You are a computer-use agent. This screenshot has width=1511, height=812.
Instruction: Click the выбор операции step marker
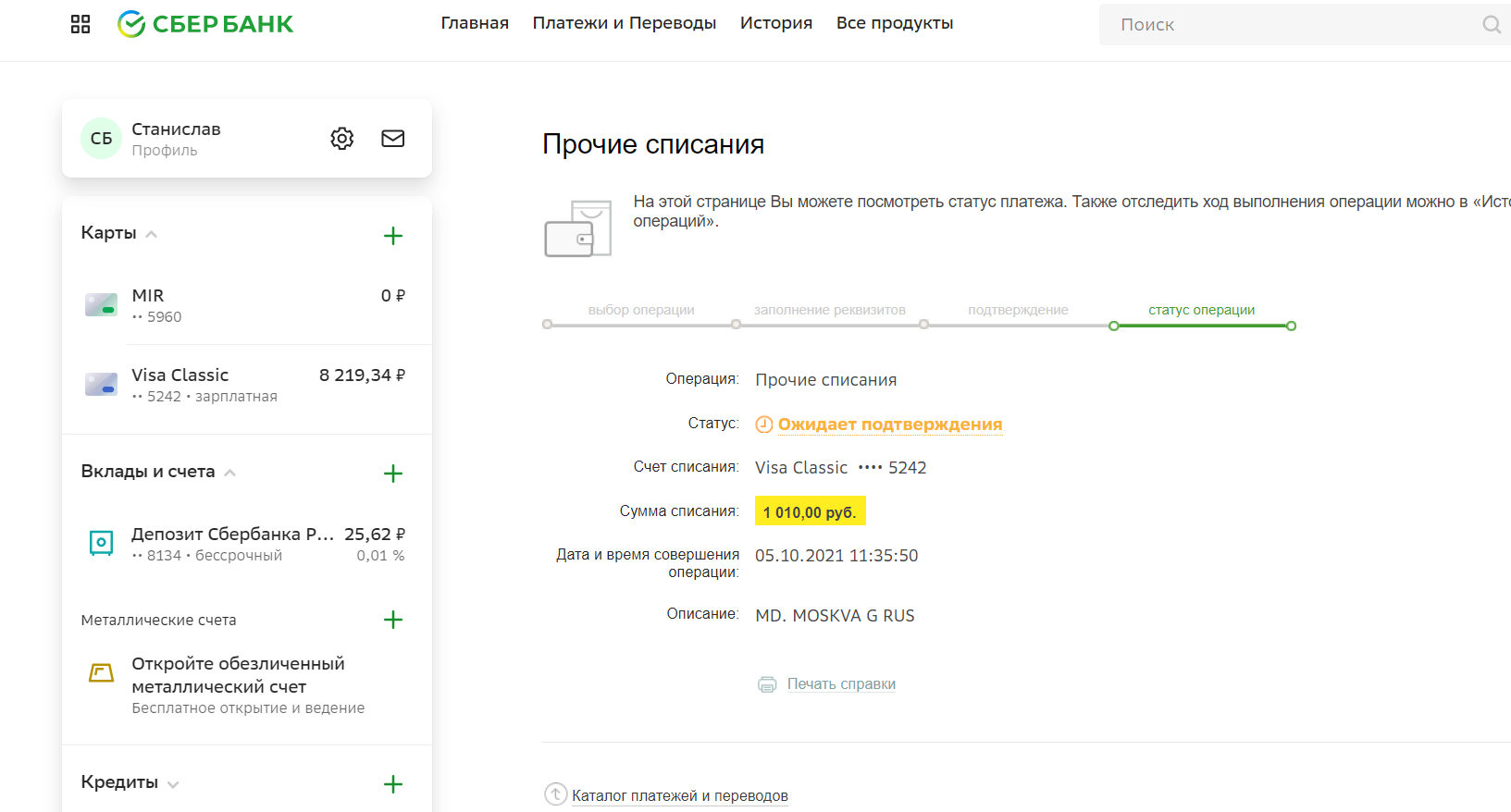pos(548,325)
